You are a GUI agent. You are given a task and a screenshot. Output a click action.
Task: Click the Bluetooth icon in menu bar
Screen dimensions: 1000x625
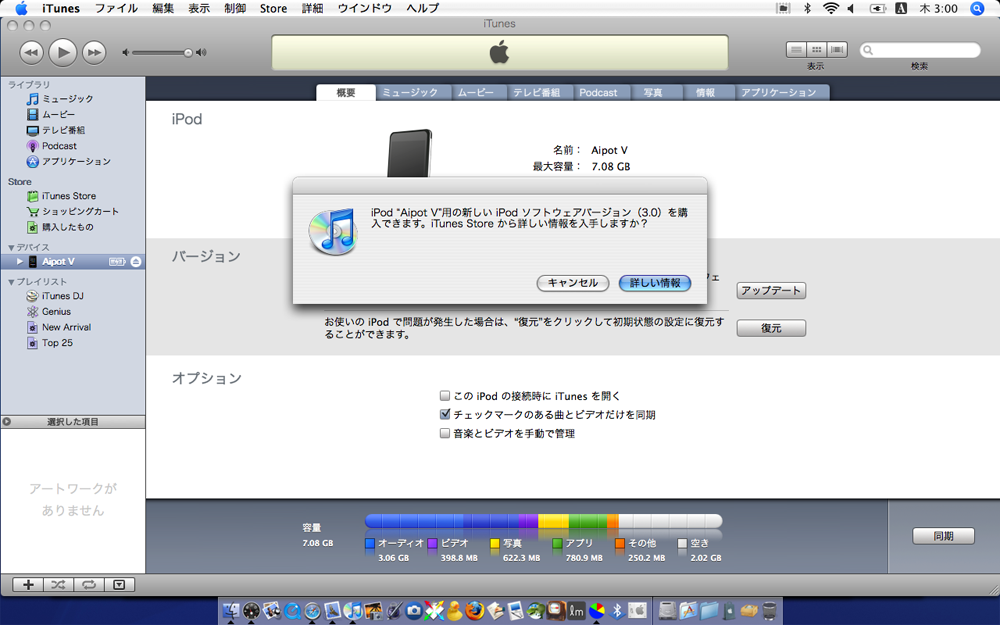pos(807,8)
